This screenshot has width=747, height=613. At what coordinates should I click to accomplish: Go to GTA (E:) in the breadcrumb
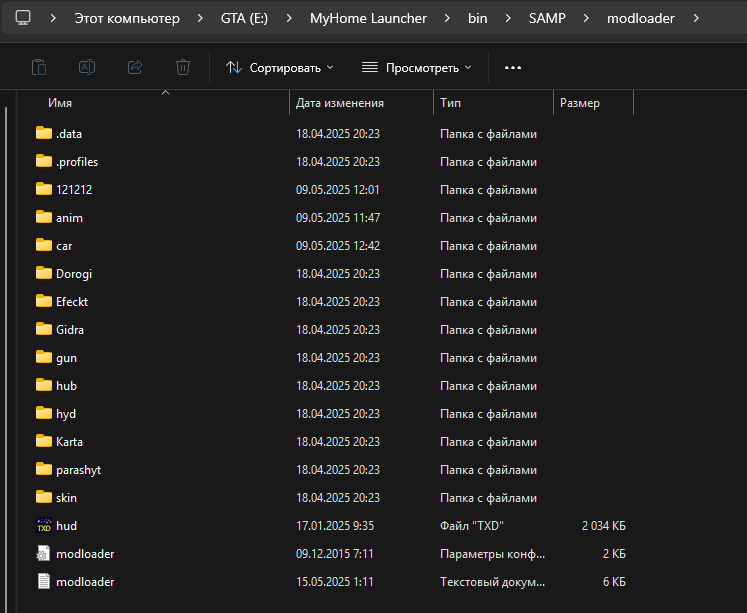click(x=244, y=18)
